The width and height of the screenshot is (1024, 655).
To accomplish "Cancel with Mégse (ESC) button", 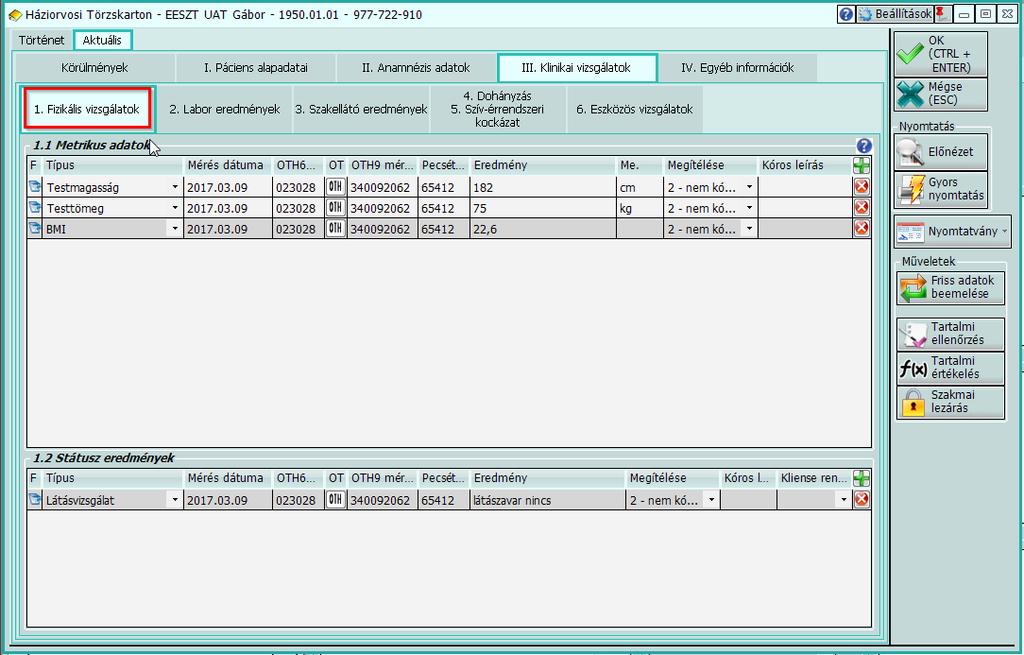I will point(940,94).
